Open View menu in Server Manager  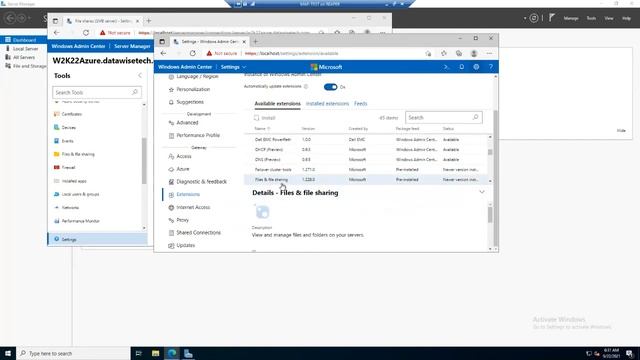pyautogui.click(x=609, y=18)
